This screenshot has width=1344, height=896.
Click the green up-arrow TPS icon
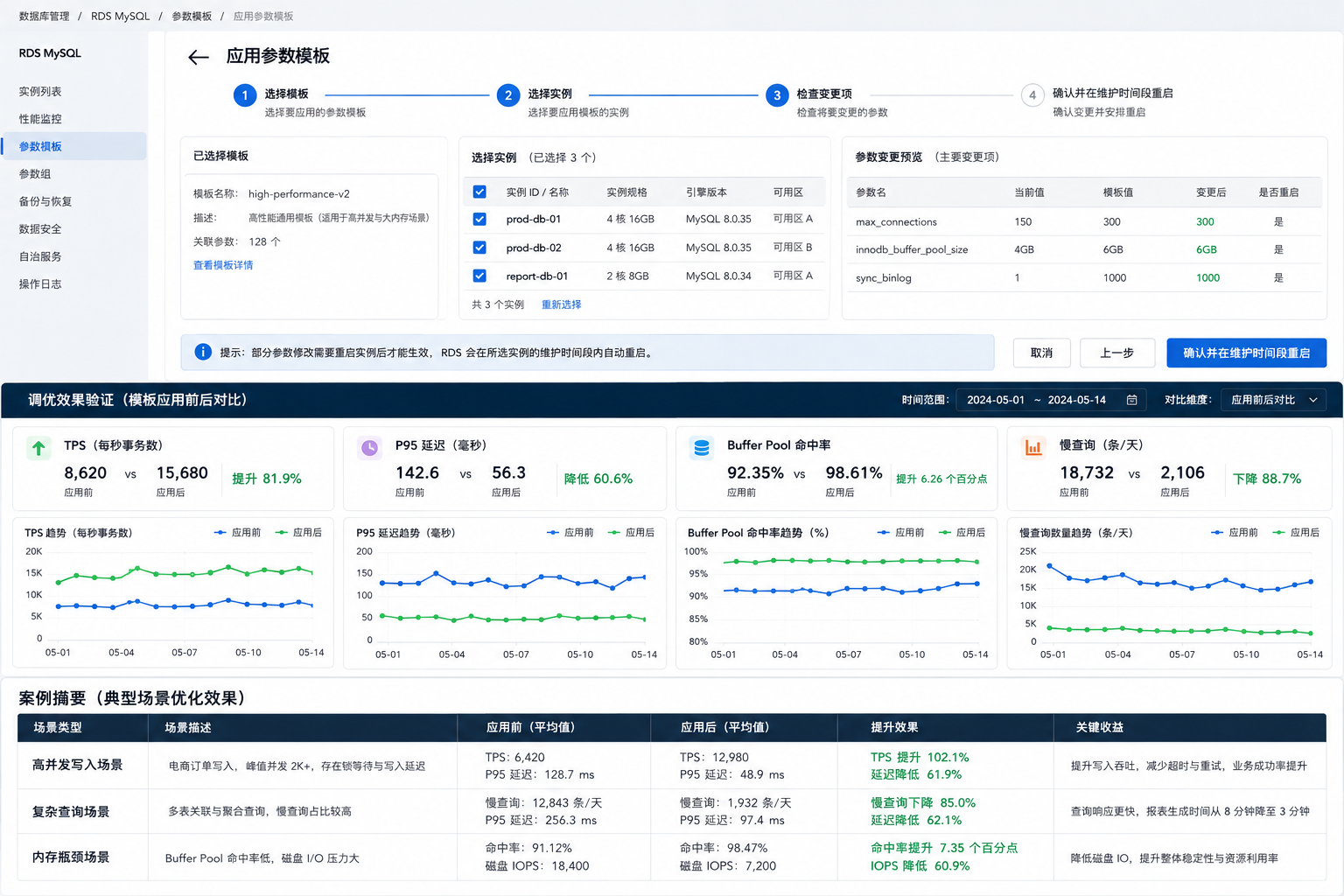tap(38, 449)
